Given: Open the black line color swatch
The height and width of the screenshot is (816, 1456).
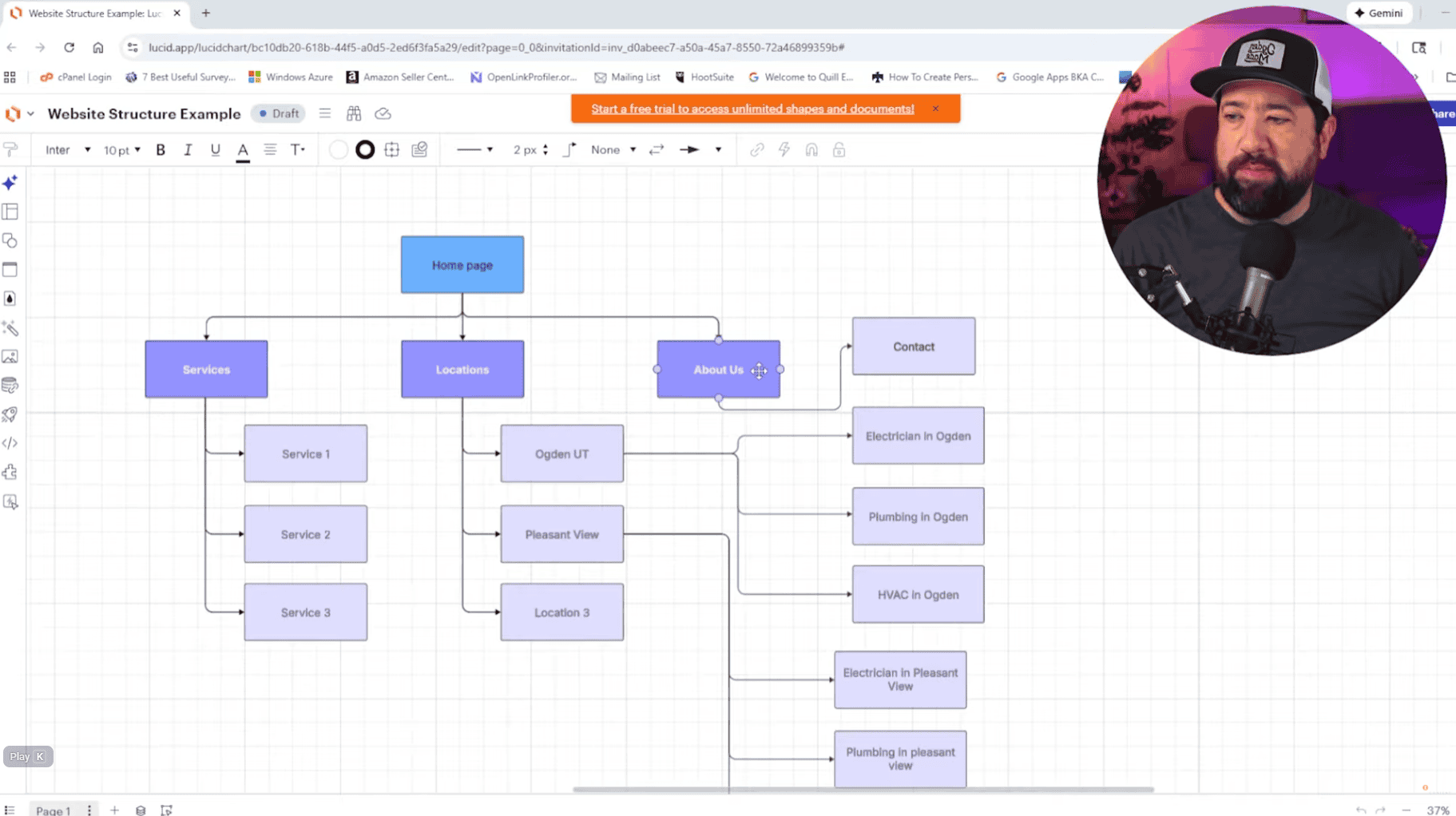Looking at the screenshot, I should [365, 150].
